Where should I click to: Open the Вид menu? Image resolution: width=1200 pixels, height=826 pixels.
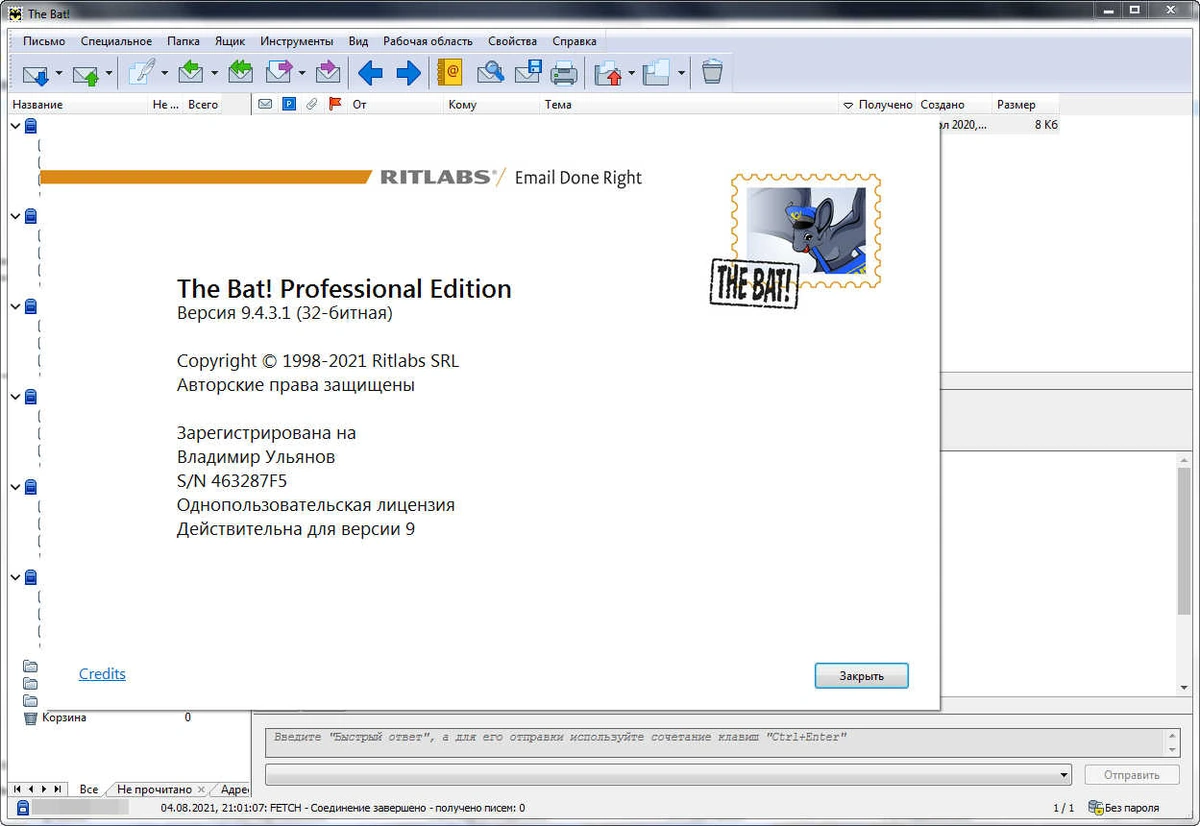359,42
